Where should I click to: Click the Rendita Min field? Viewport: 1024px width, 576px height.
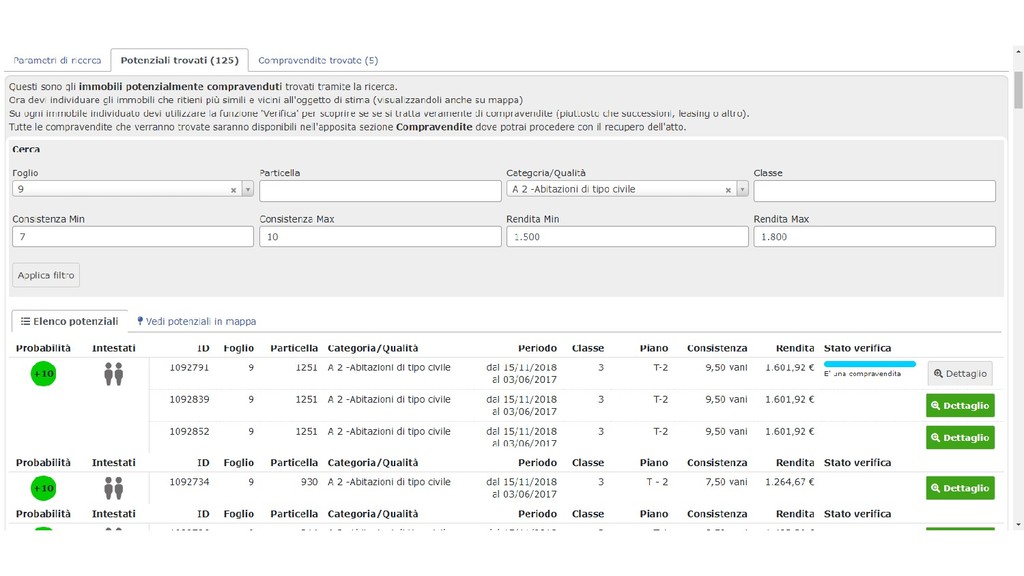(x=627, y=236)
